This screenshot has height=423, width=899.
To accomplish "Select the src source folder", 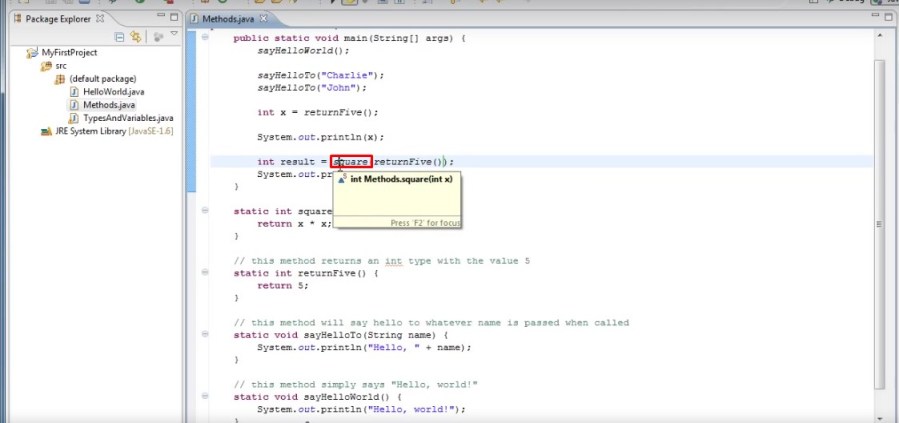I will pos(61,66).
